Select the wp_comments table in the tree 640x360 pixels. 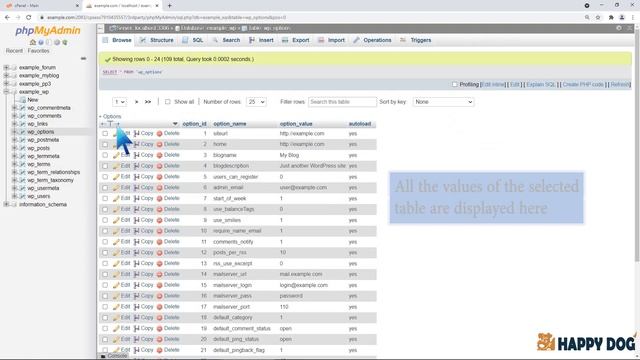pyautogui.click(x=44, y=116)
